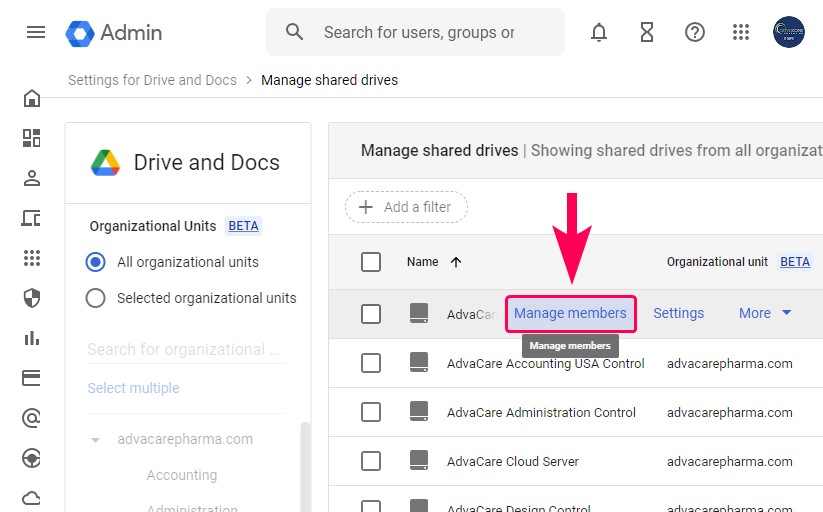Click drive icon for AdvaCare Accounting USA Control
Screen dimensions: 823x512
pyautogui.click(x=419, y=362)
